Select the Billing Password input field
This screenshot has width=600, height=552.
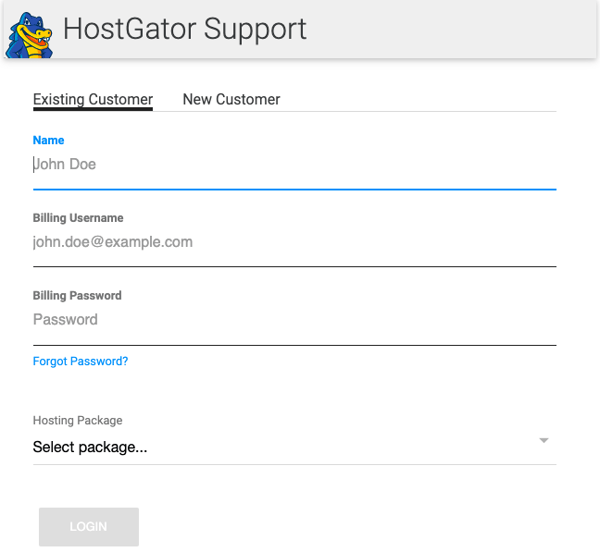294,320
